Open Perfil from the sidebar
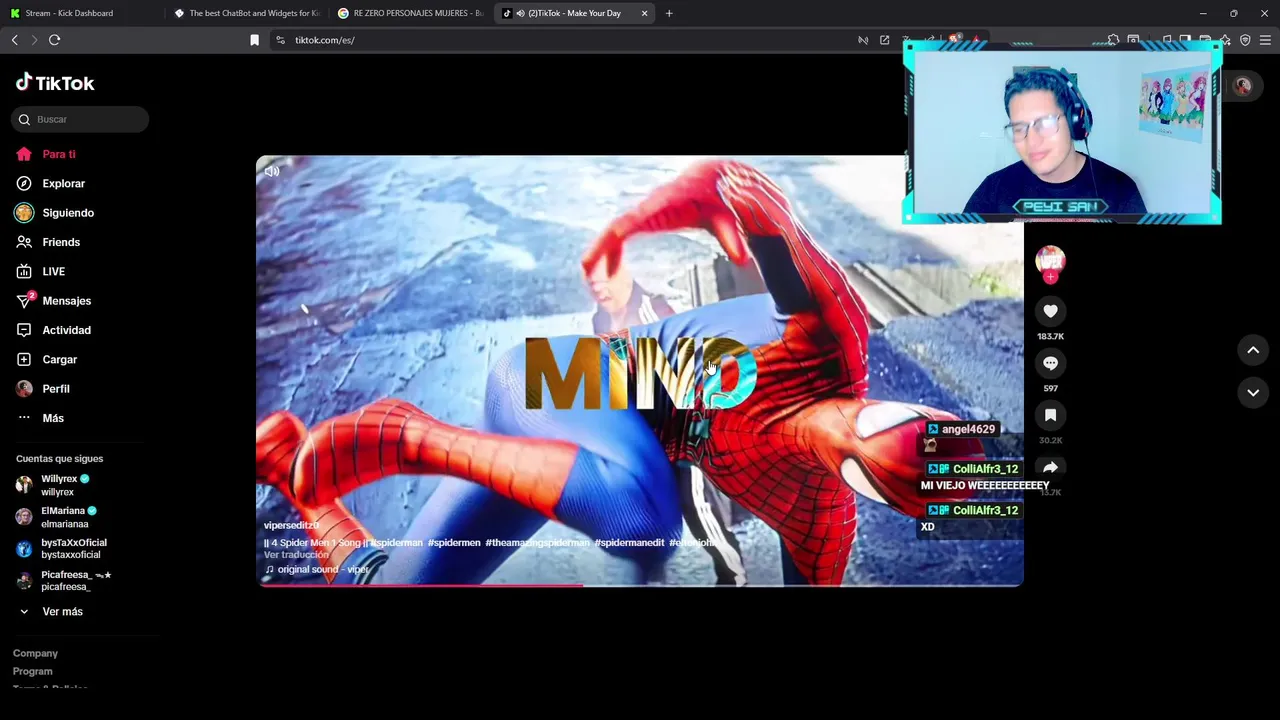 pyautogui.click(x=42, y=389)
